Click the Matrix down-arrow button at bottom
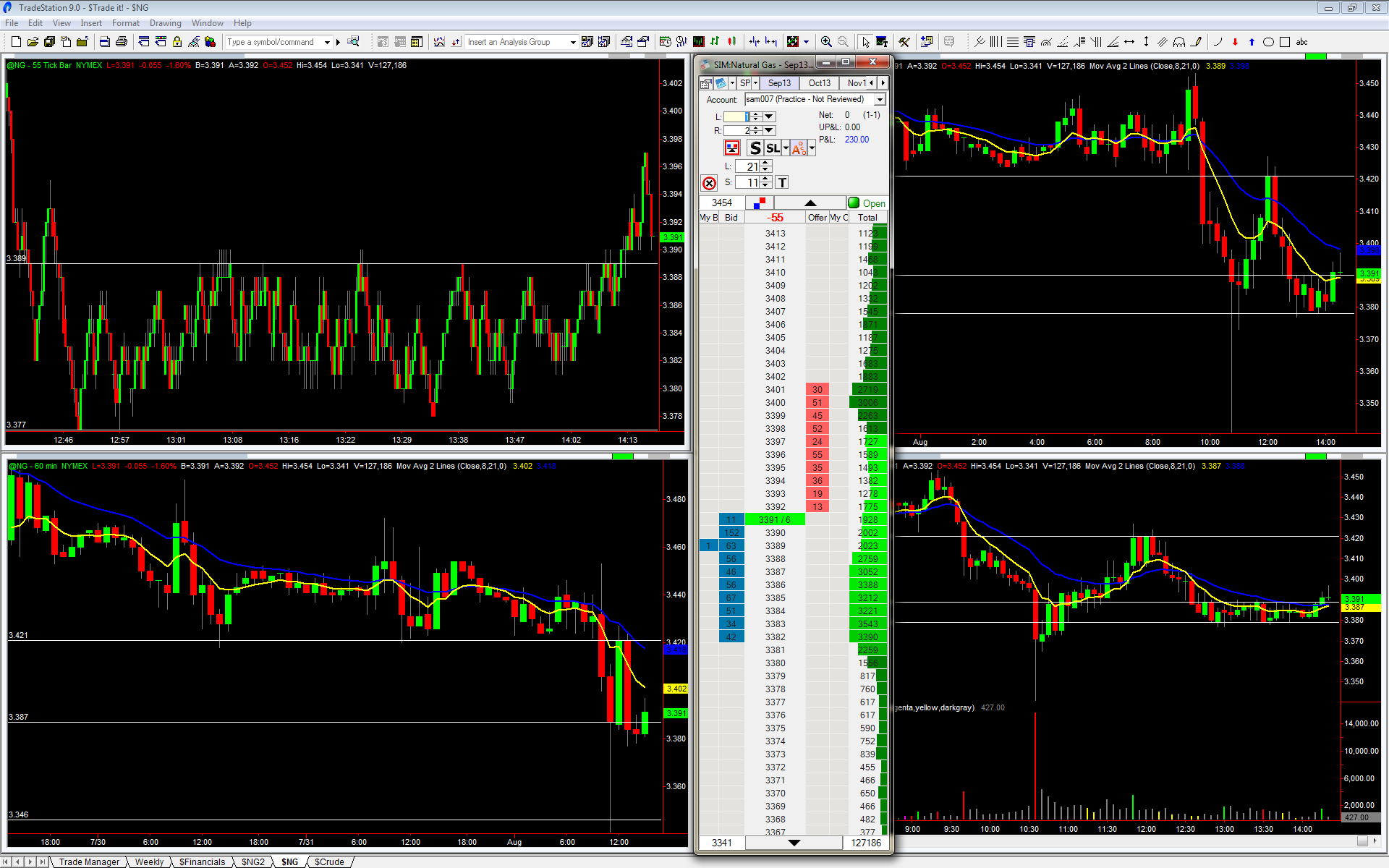 tap(794, 843)
